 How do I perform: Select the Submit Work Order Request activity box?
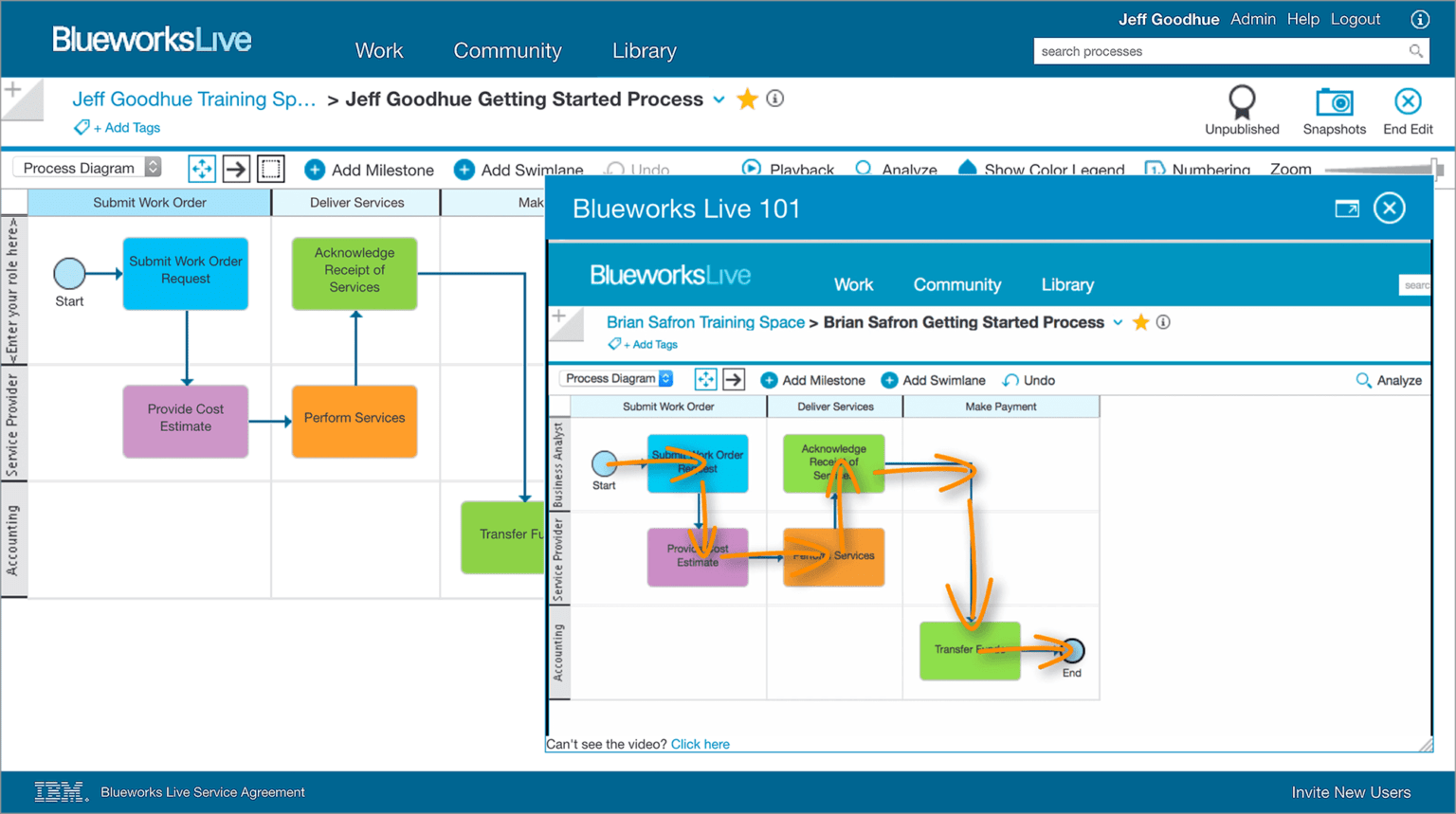[186, 274]
